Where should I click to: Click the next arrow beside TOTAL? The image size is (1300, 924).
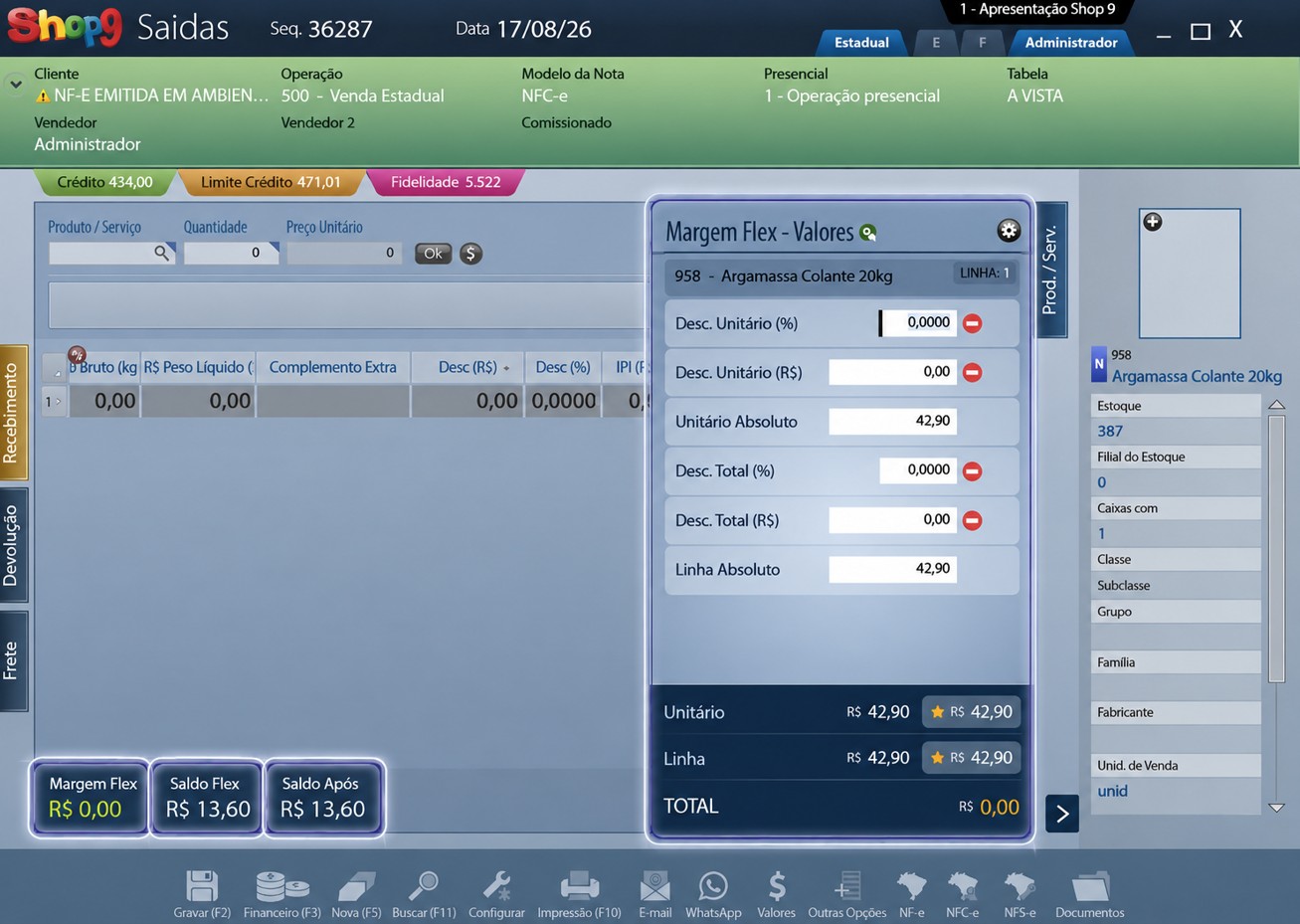tap(1062, 814)
